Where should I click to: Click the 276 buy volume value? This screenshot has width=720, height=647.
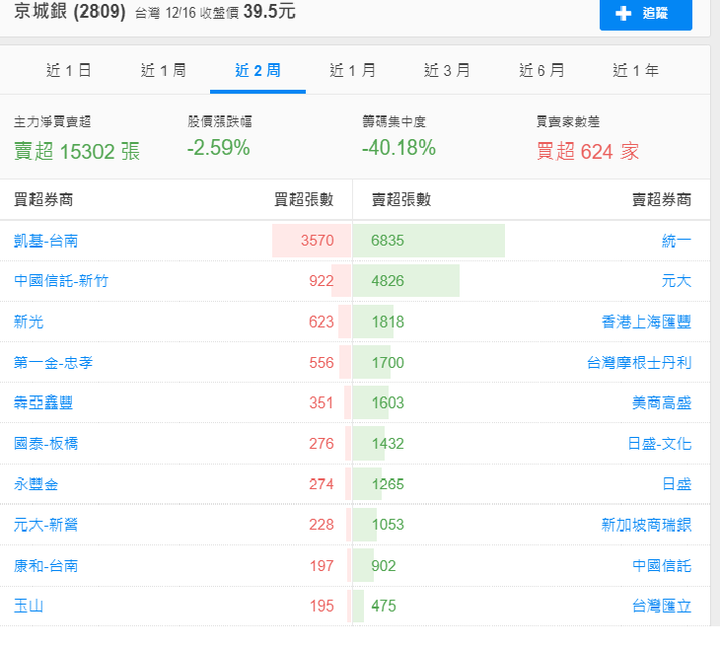tap(321, 444)
